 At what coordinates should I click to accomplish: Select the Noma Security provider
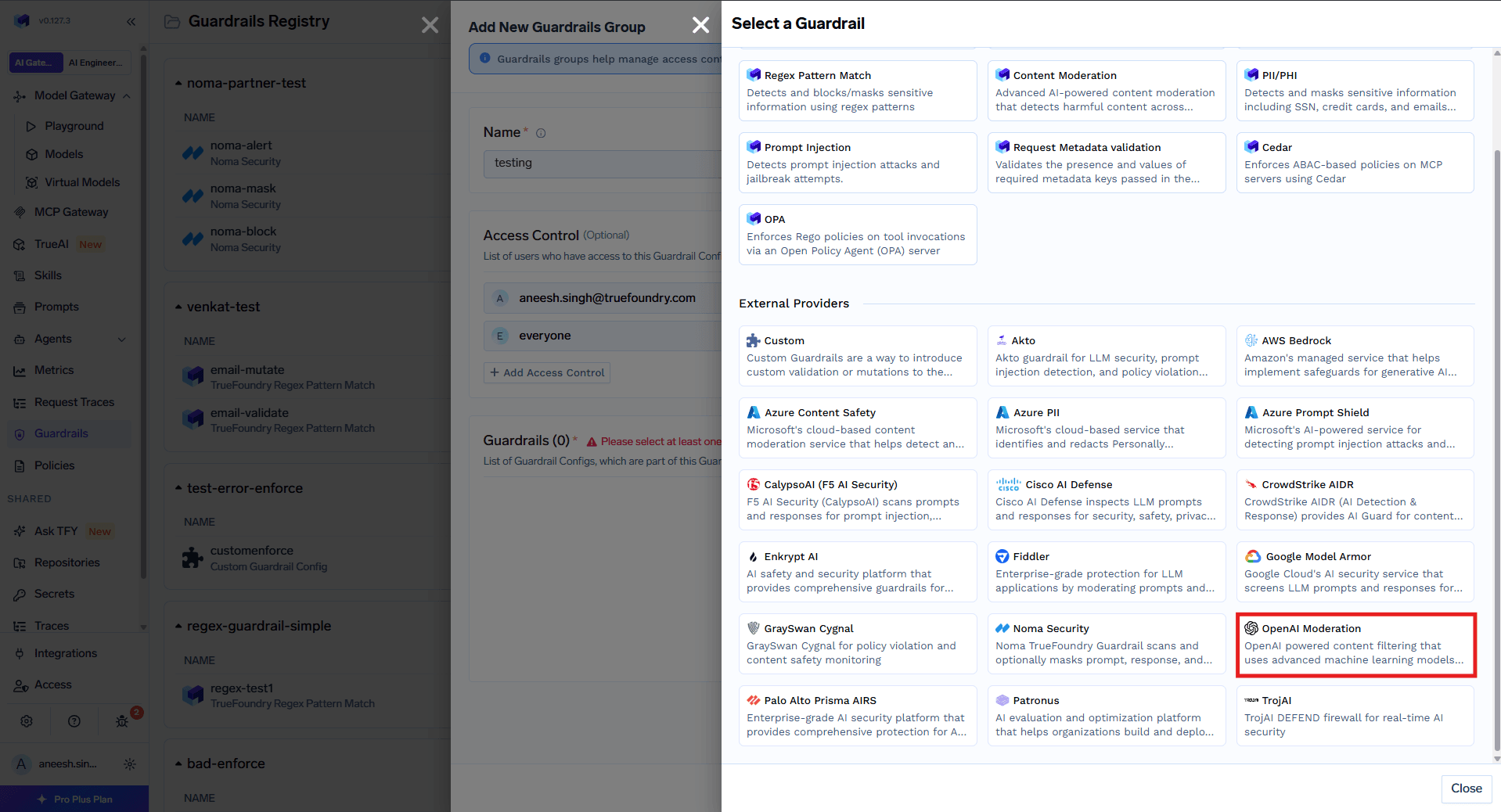click(1107, 644)
